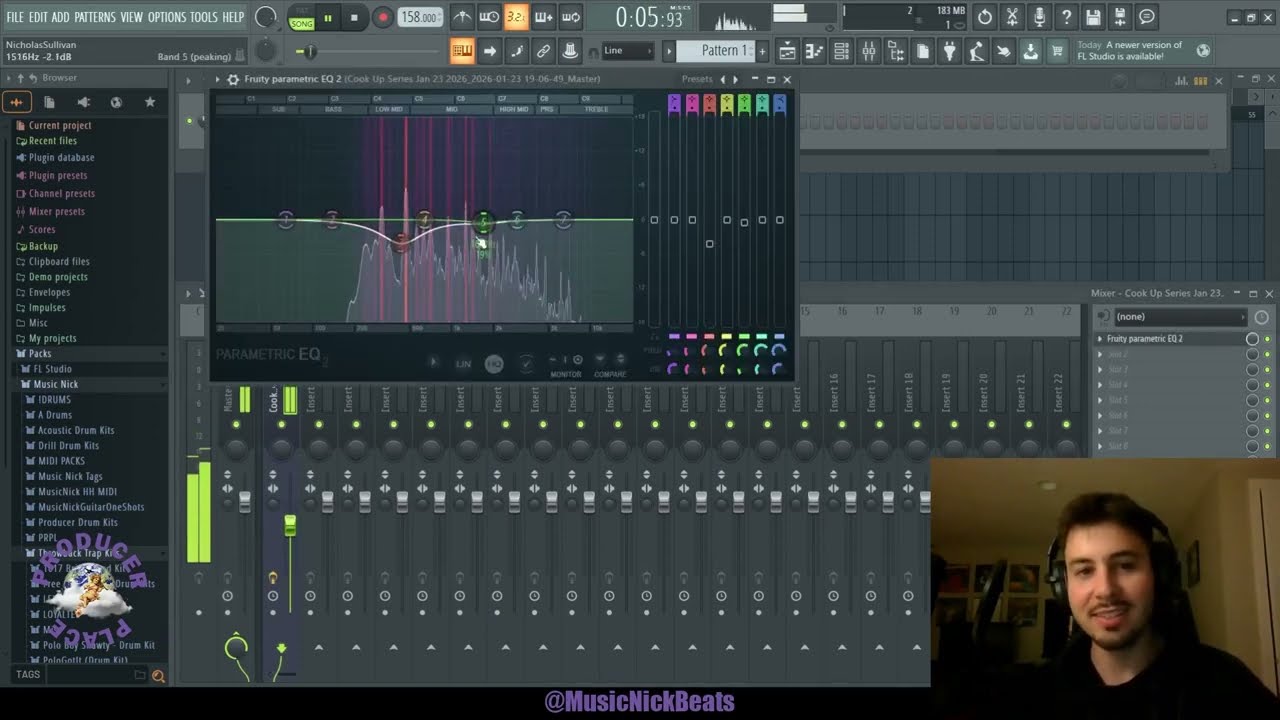Screen dimensions: 1280x720
Task: Toggle wait for input before recording
Action: (489, 17)
